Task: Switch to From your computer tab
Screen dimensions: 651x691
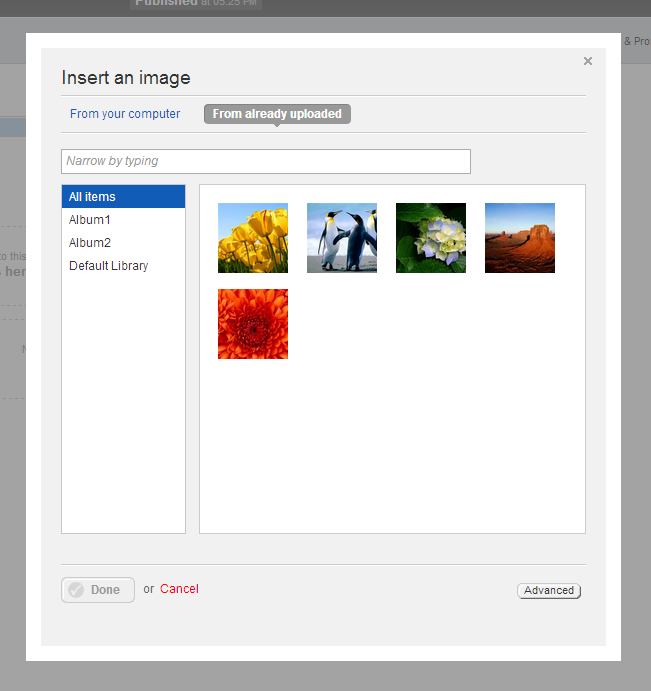Action: pos(125,114)
